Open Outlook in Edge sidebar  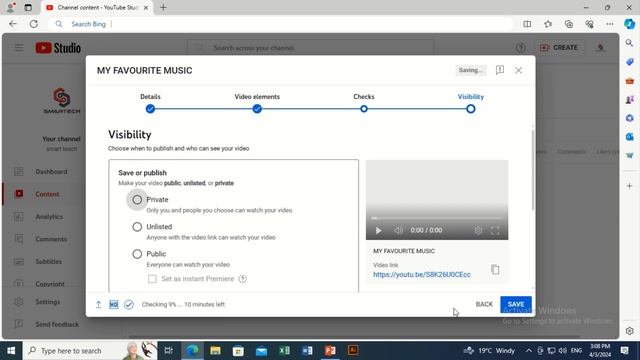coord(629,137)
